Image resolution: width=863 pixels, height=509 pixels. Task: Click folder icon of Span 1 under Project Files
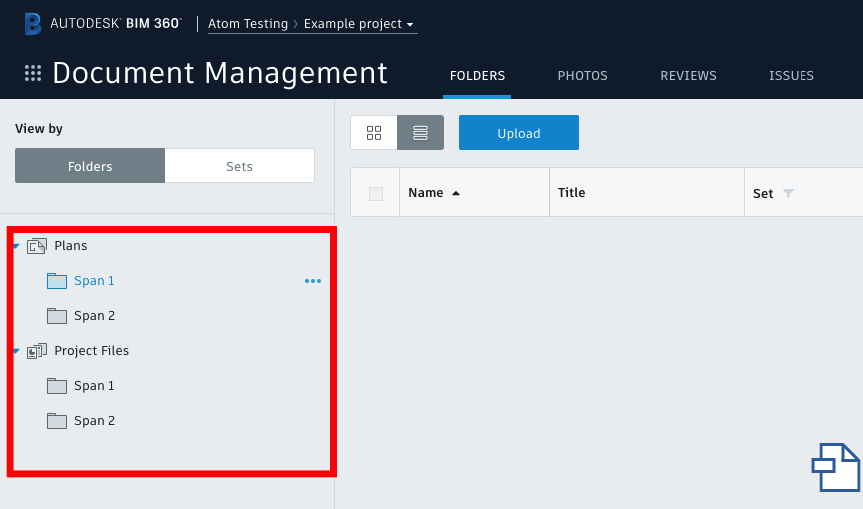pos(57,386)
